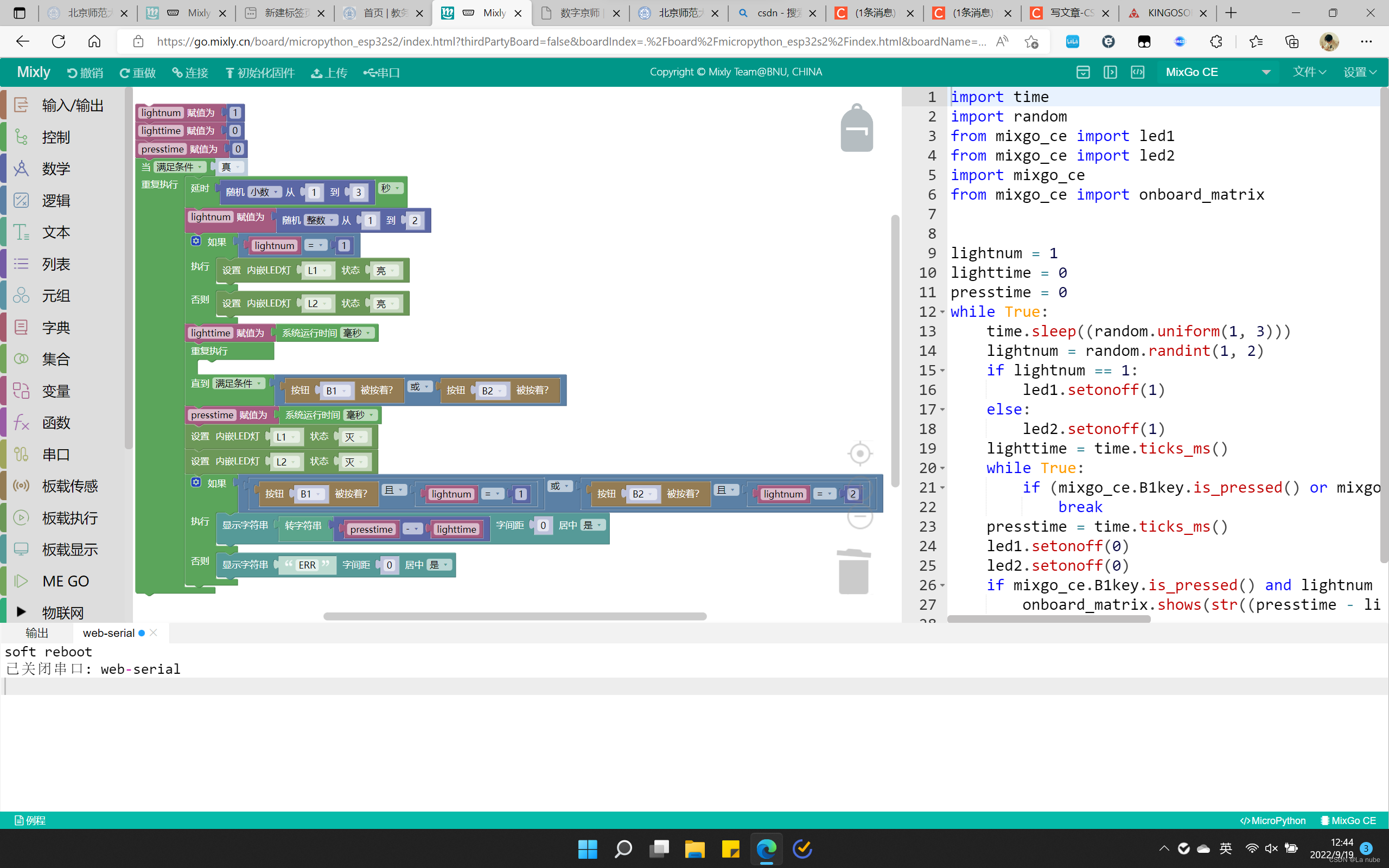This screenshot has width=1389, height=868.
Task: Select the 板载传感 toolbox category
Action: pyautogui.click(x=69, y=486)
